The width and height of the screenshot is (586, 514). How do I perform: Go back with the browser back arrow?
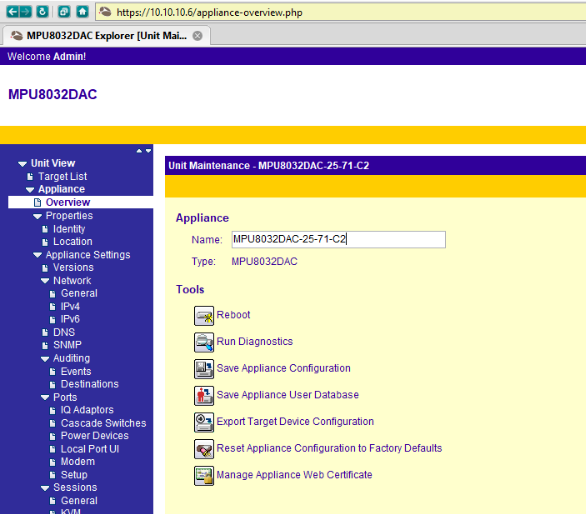tap(12, 12)
